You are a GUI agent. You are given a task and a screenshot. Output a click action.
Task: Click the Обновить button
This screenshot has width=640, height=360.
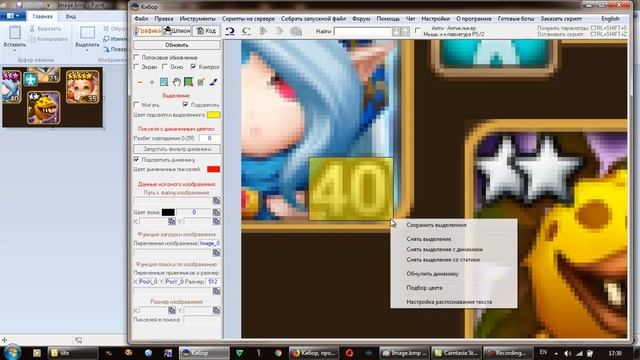pos(177,45)
